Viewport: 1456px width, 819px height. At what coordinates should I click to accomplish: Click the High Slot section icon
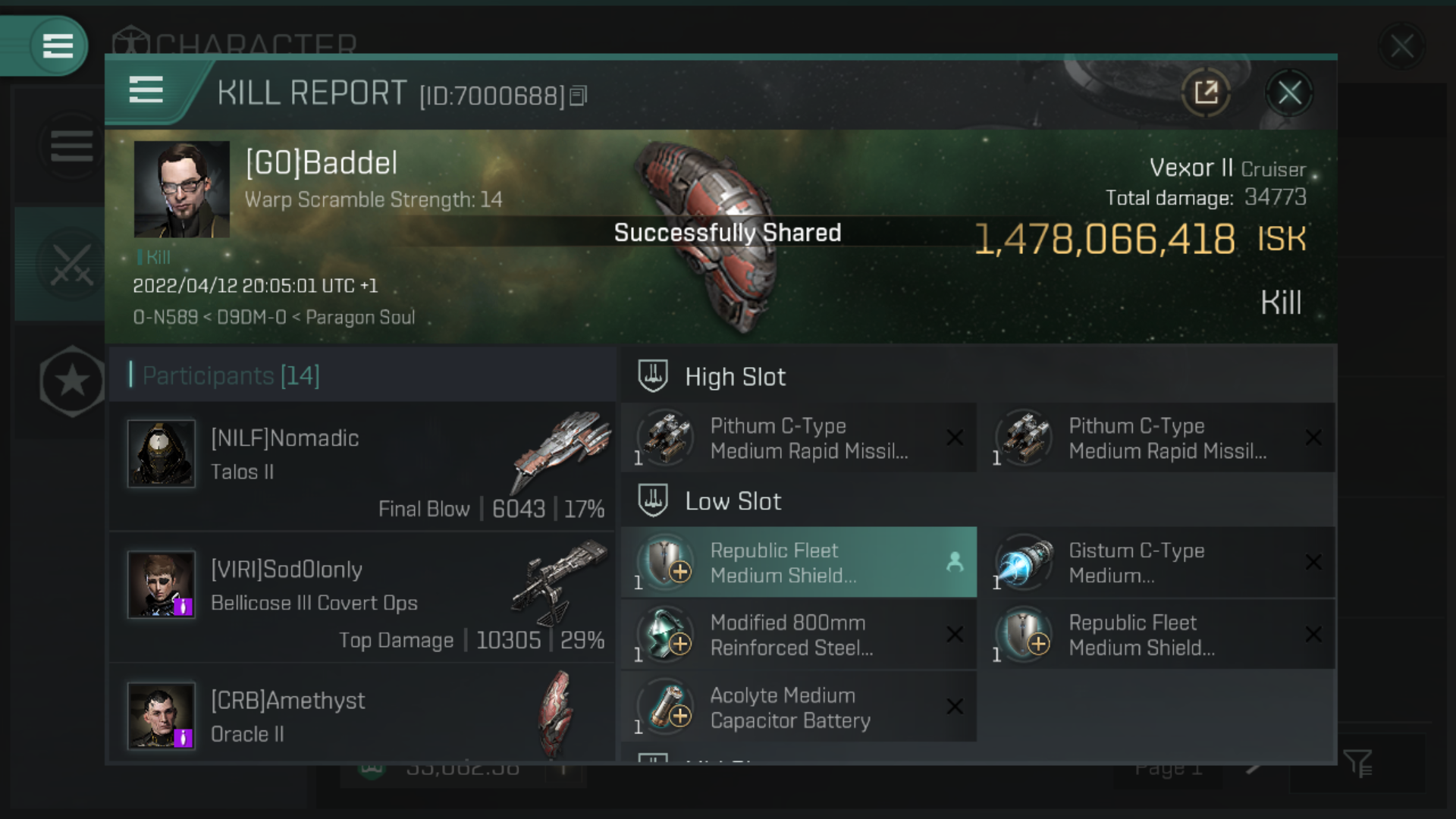(652, 375)
